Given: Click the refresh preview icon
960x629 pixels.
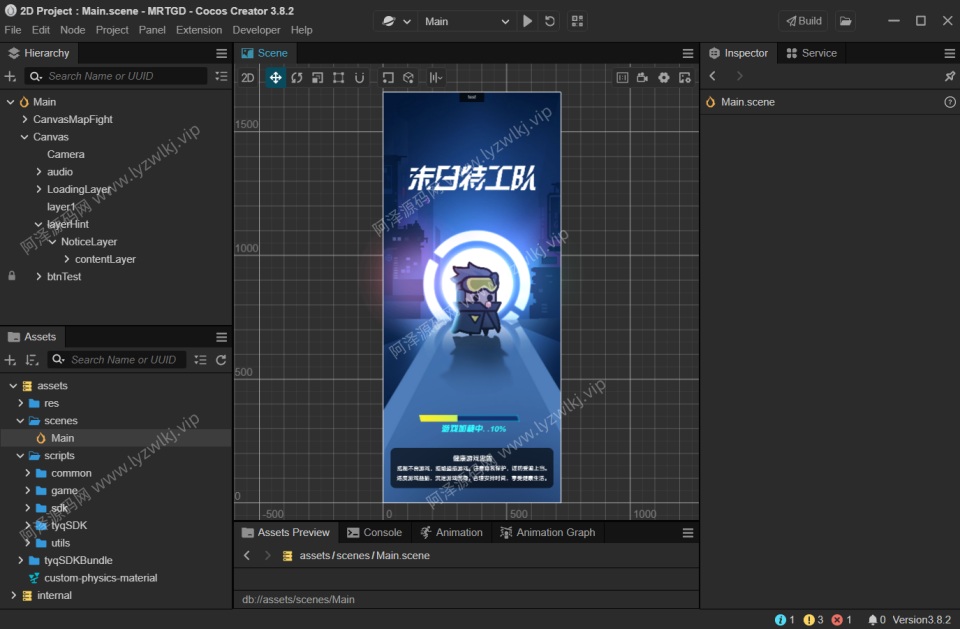Looking at the screenshot, I should [550, 21].
